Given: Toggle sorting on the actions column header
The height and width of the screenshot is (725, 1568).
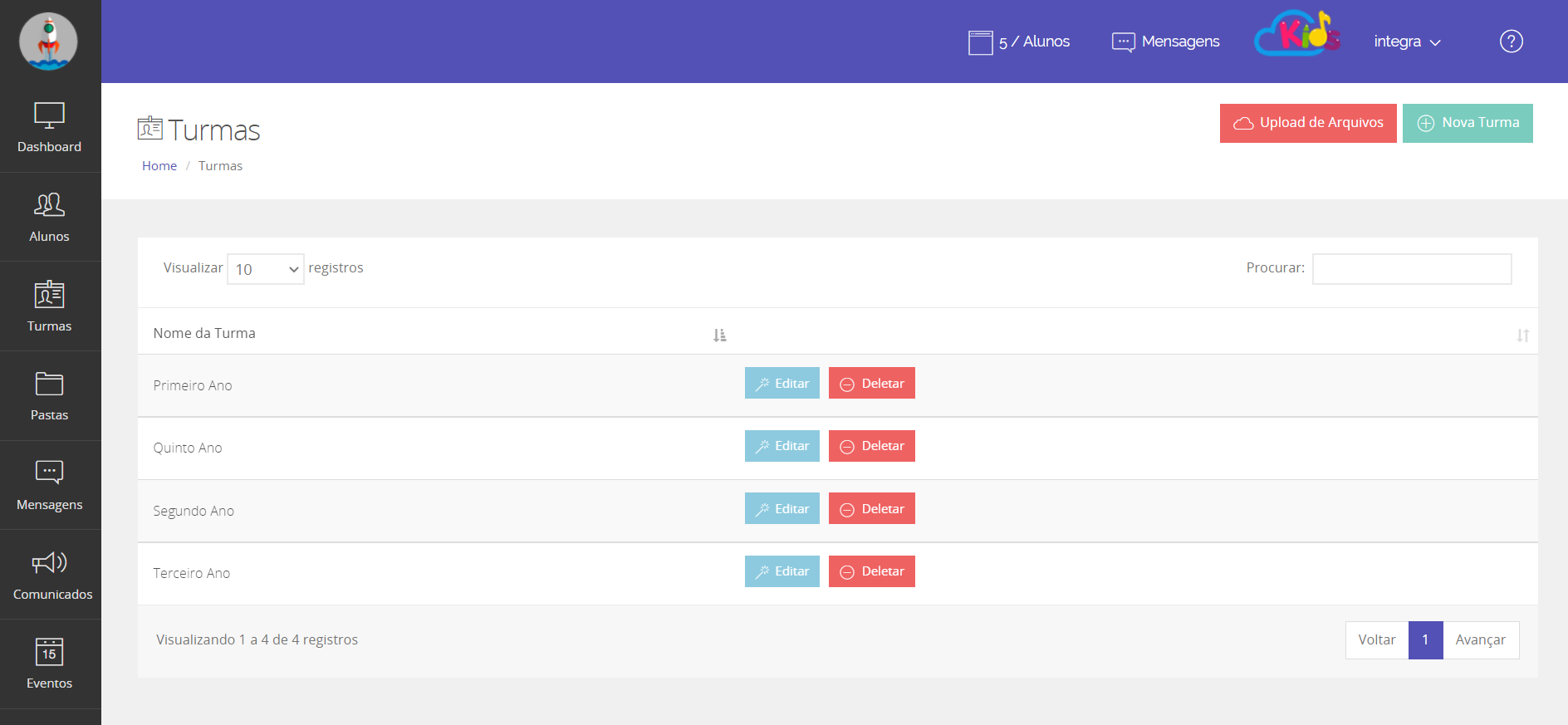Looking at the screenshot, I should click(x=1521, y=336).
